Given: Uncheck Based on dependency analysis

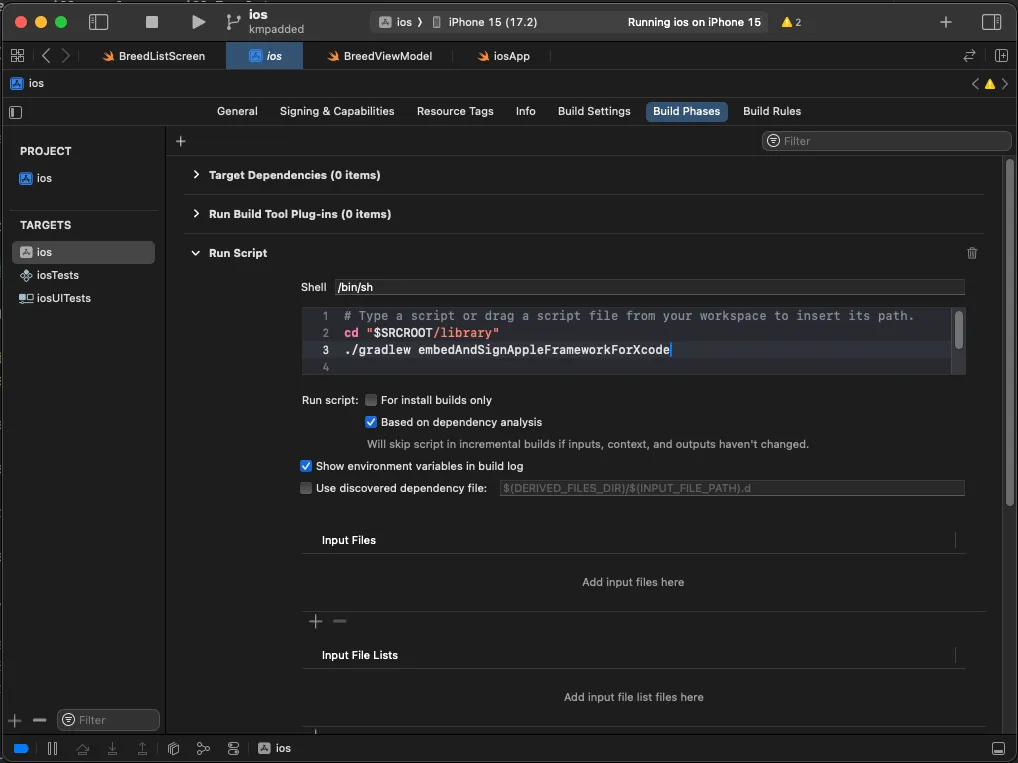Looking at the screenshot, I should pyautogui.click(x=371, y=422).
